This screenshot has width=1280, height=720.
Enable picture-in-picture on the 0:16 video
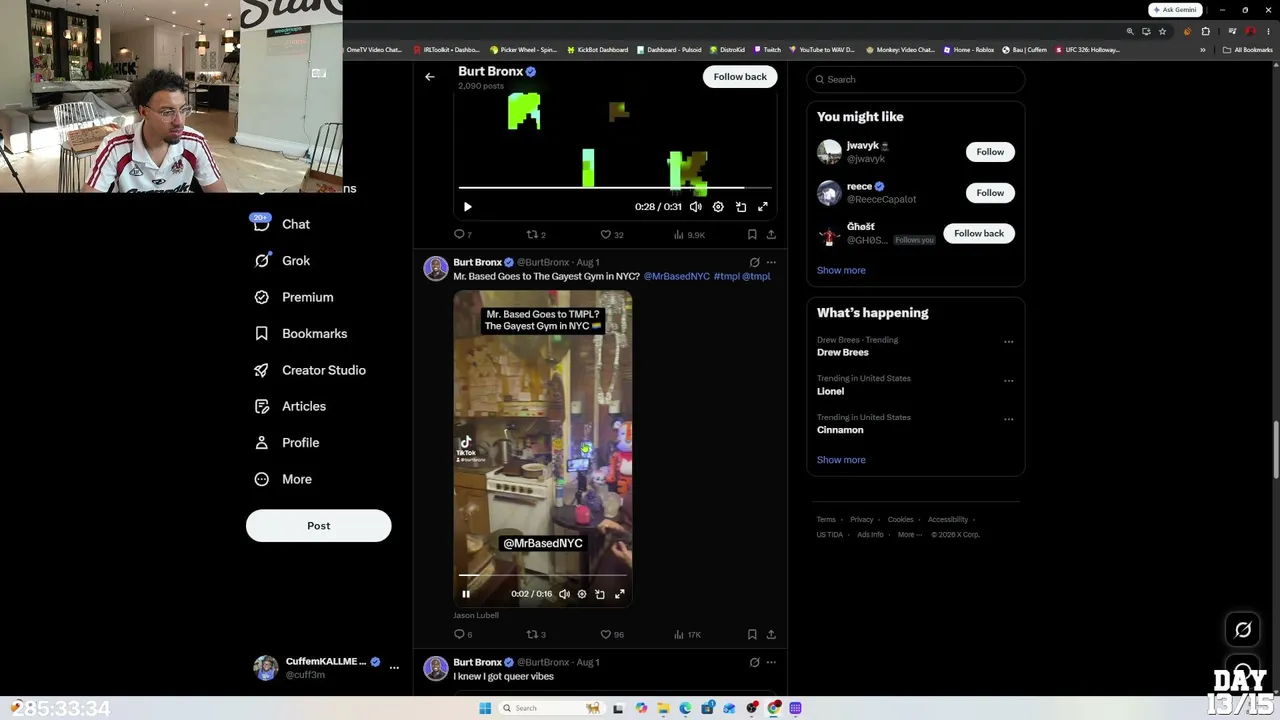[x=600, y=594]
